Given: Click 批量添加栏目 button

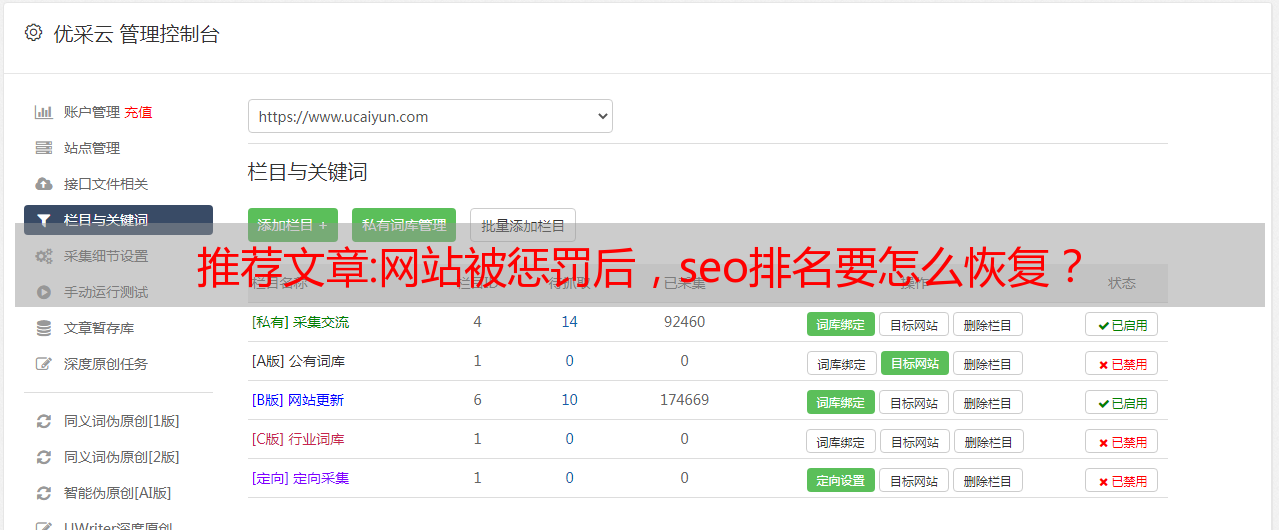Looking at the screenshot, I should [x=523, y=226].
